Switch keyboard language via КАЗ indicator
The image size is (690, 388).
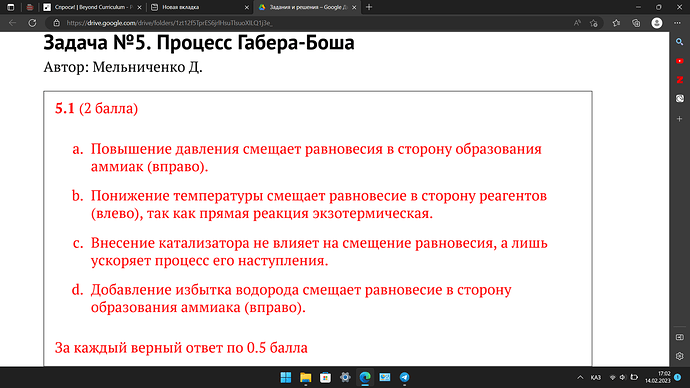pos(596,377)
